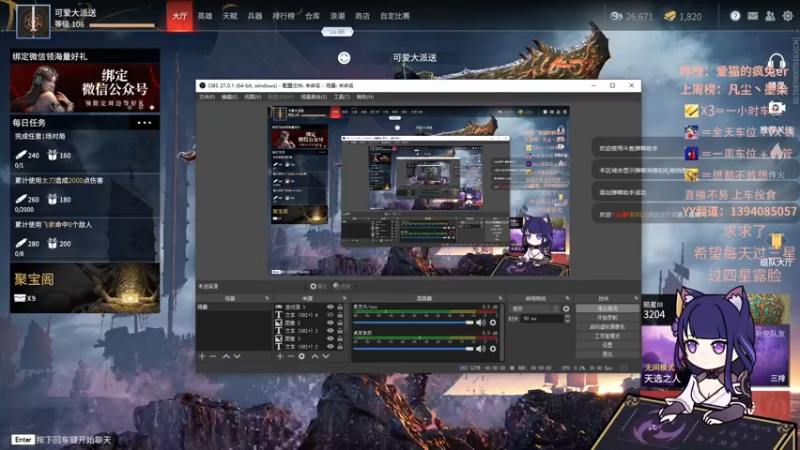The width and height of the screenshot is (800, 450).
Task: Switch to the 英雄 tab in game navigation
Action: point(205,16)
